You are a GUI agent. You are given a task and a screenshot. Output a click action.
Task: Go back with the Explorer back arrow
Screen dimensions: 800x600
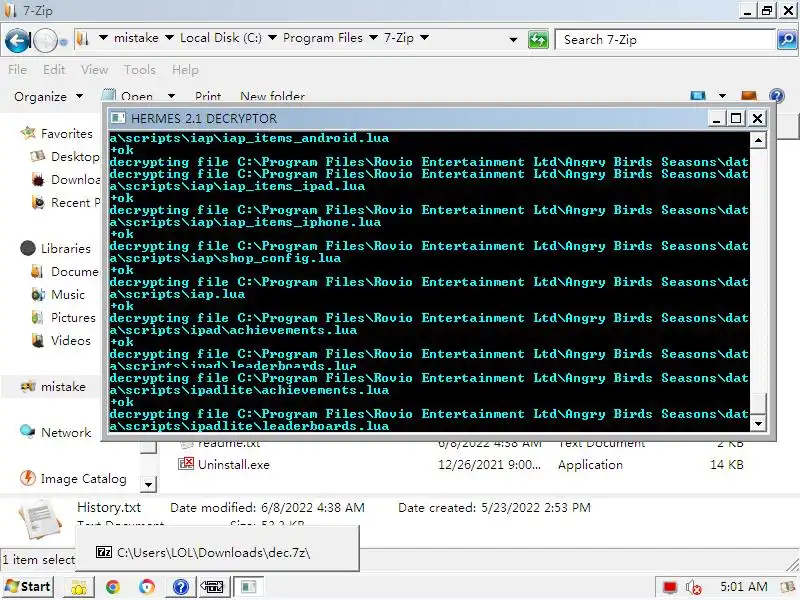(x=17, y=40)
